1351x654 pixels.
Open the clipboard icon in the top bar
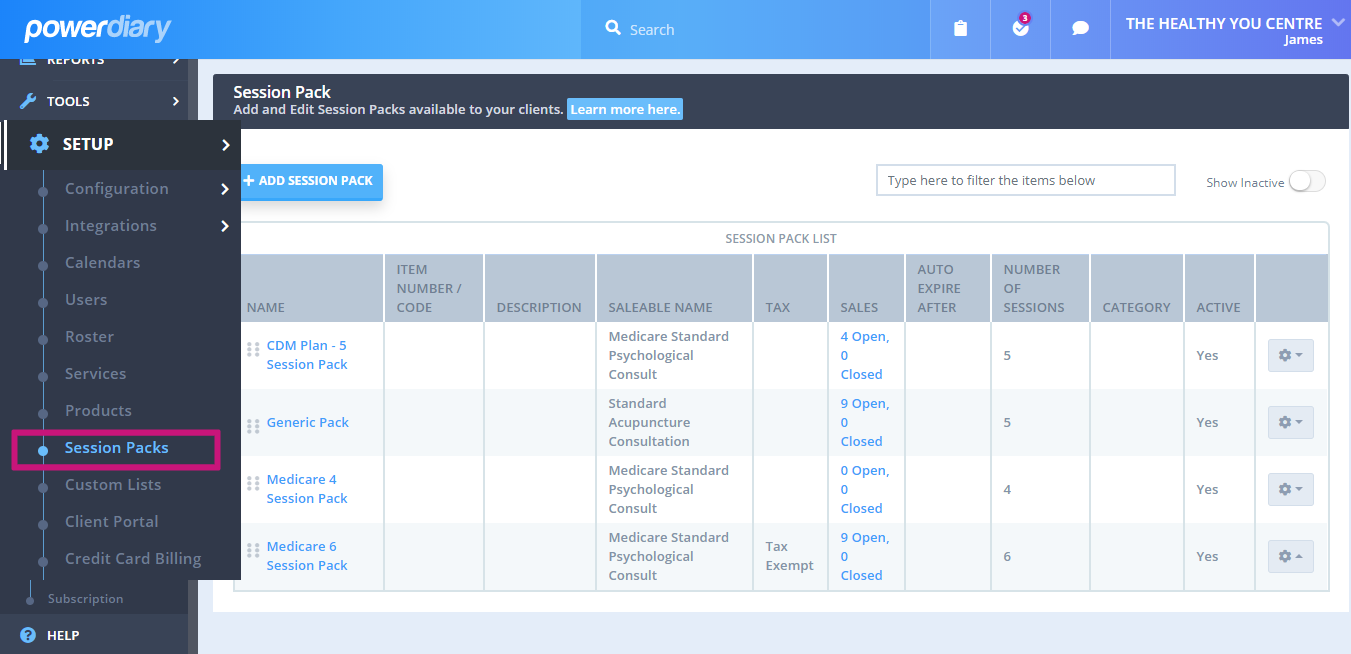[959, 28]
